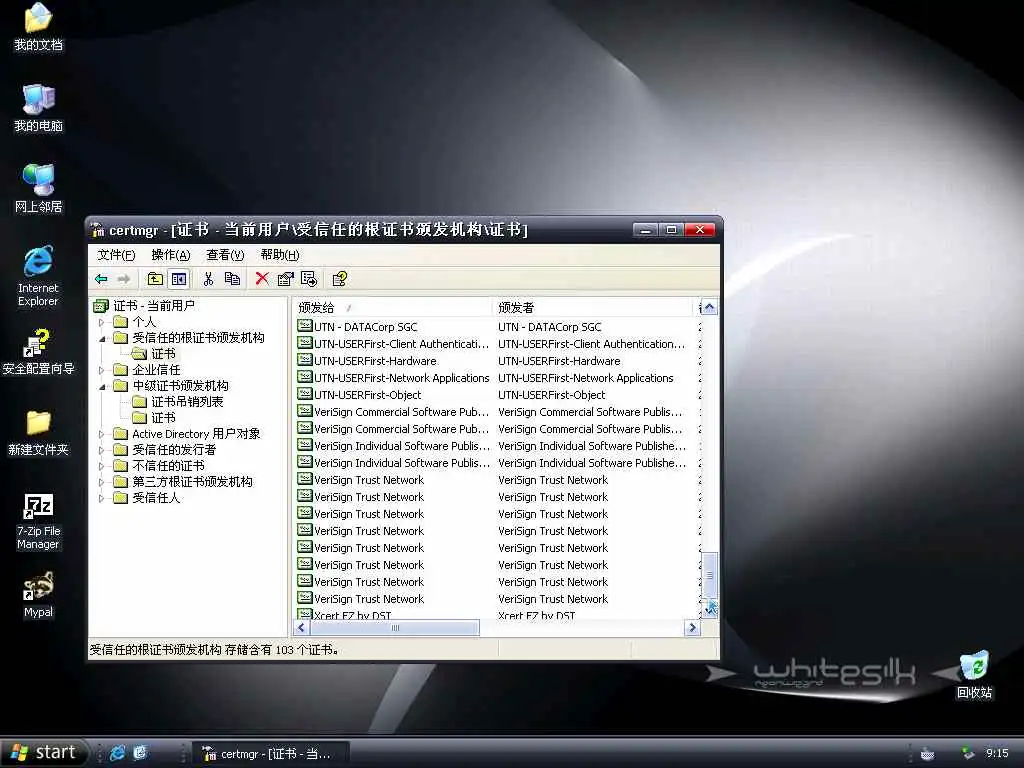Click second quick launch browser icon
1024x768 pixels.
tap(140, 753)
